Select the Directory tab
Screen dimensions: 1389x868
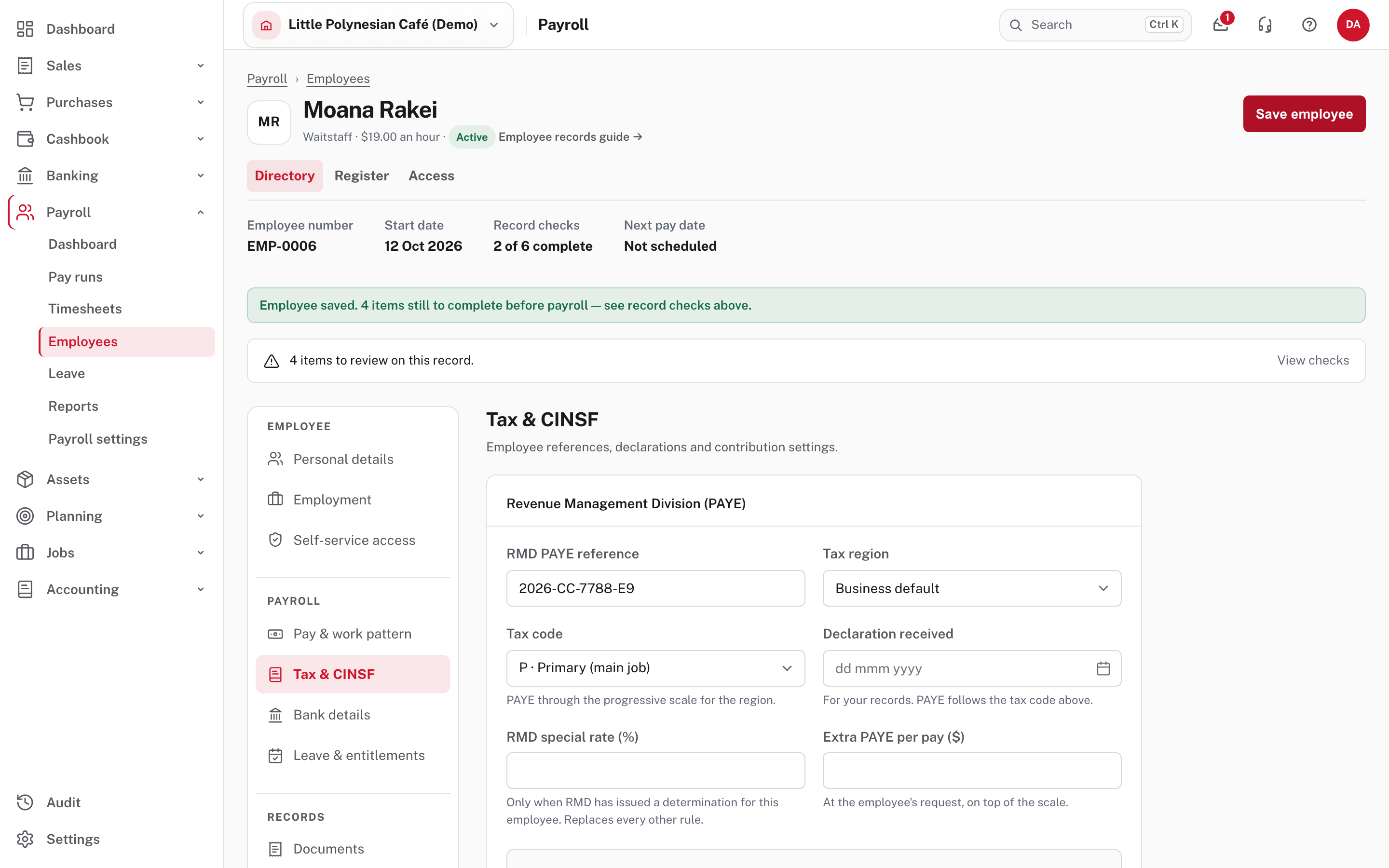(285, 176)
